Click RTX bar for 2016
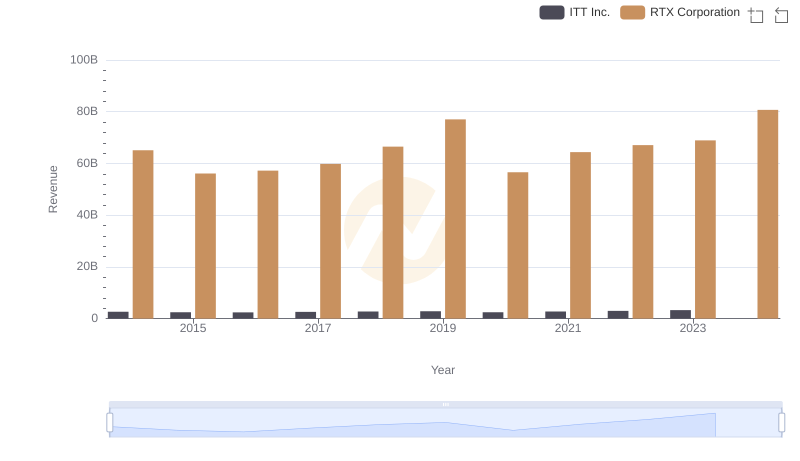This screenshot has width=800, height=461. [268, 244]
